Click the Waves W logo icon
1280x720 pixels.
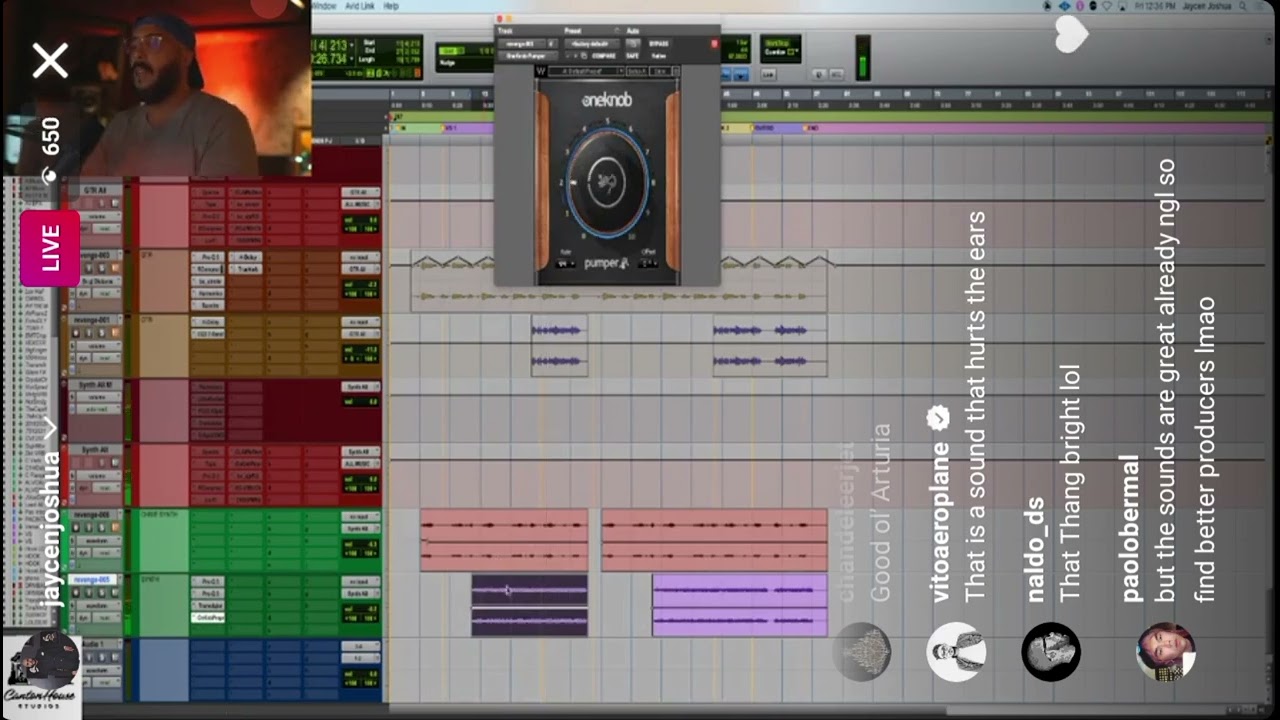pos(541,71)
